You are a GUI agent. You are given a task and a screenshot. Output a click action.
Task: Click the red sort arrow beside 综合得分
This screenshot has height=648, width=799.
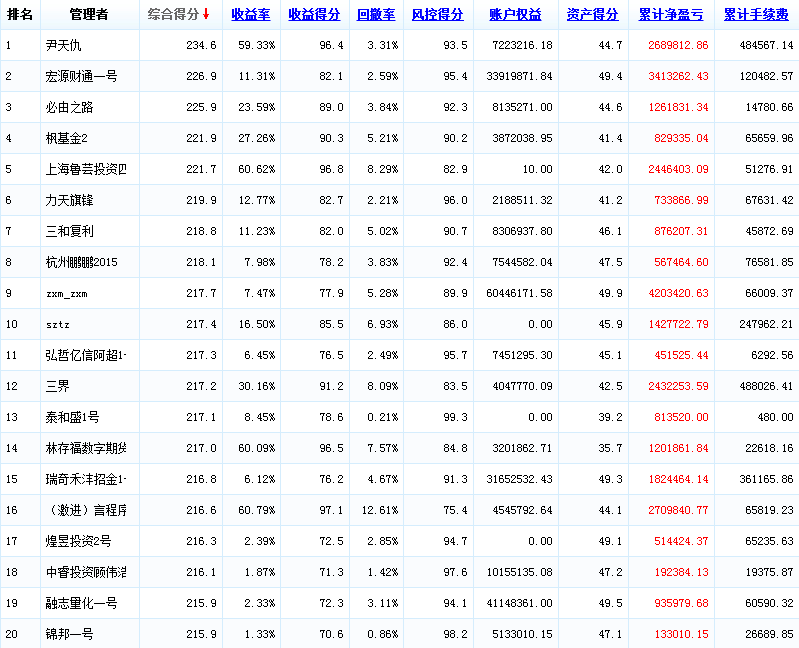206,14
